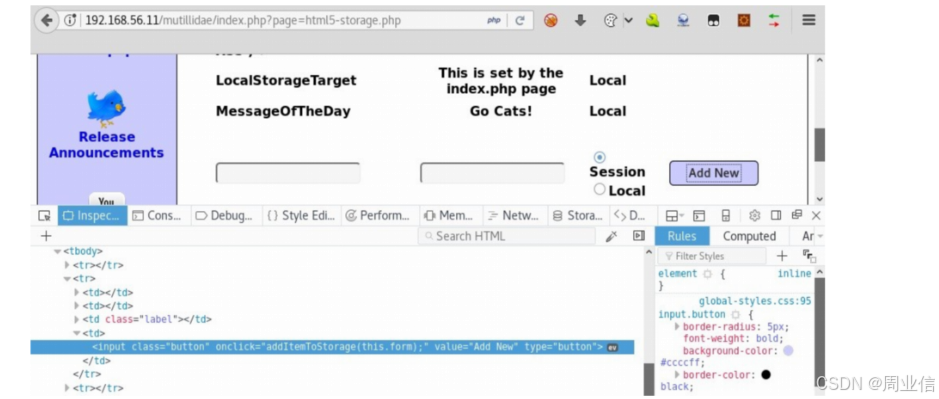Click the php badge in the address bar
The image size is (939, 399).
click(493, 20)
